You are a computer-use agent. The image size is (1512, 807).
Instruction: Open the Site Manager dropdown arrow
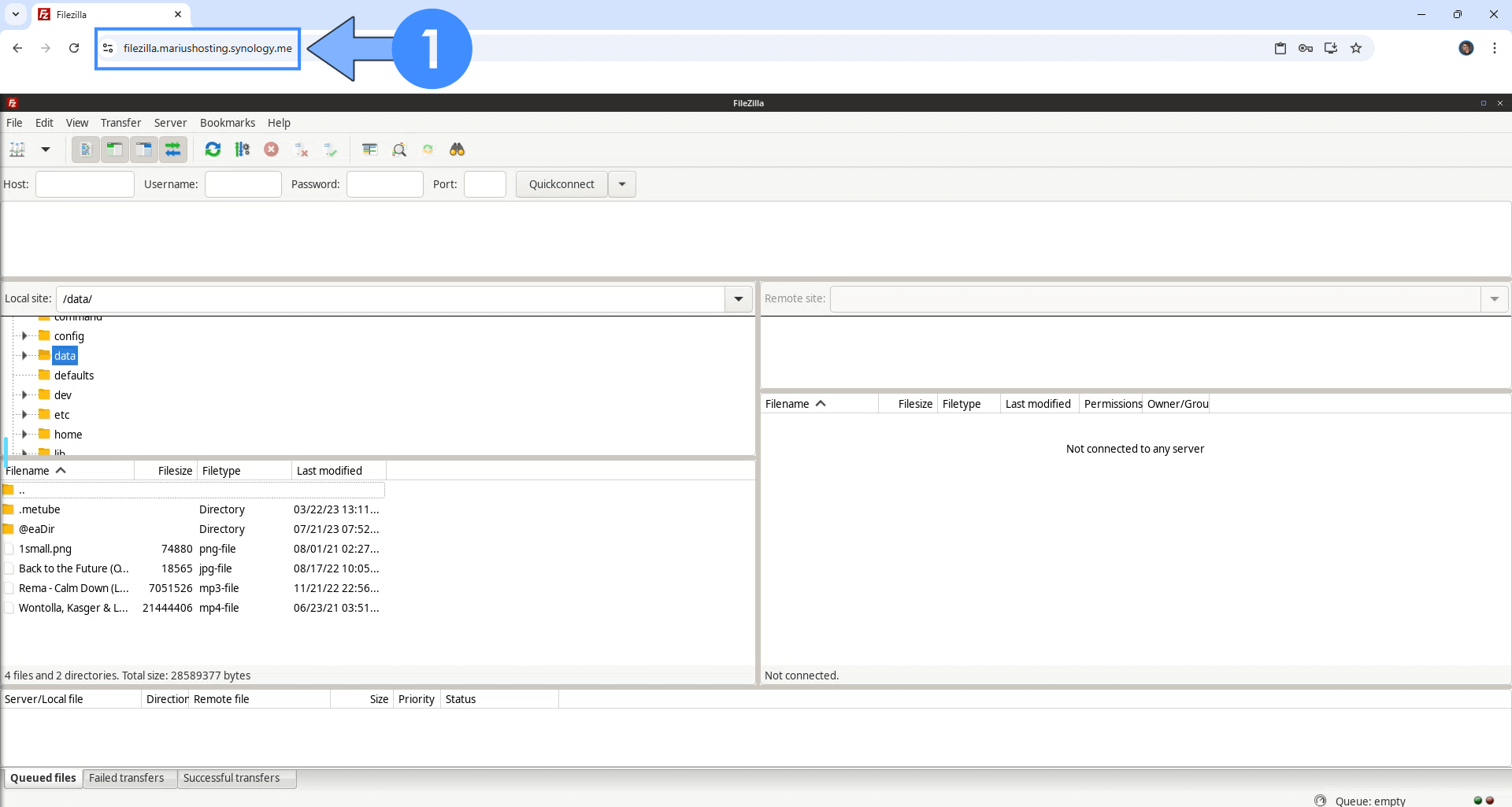[46, 150]
